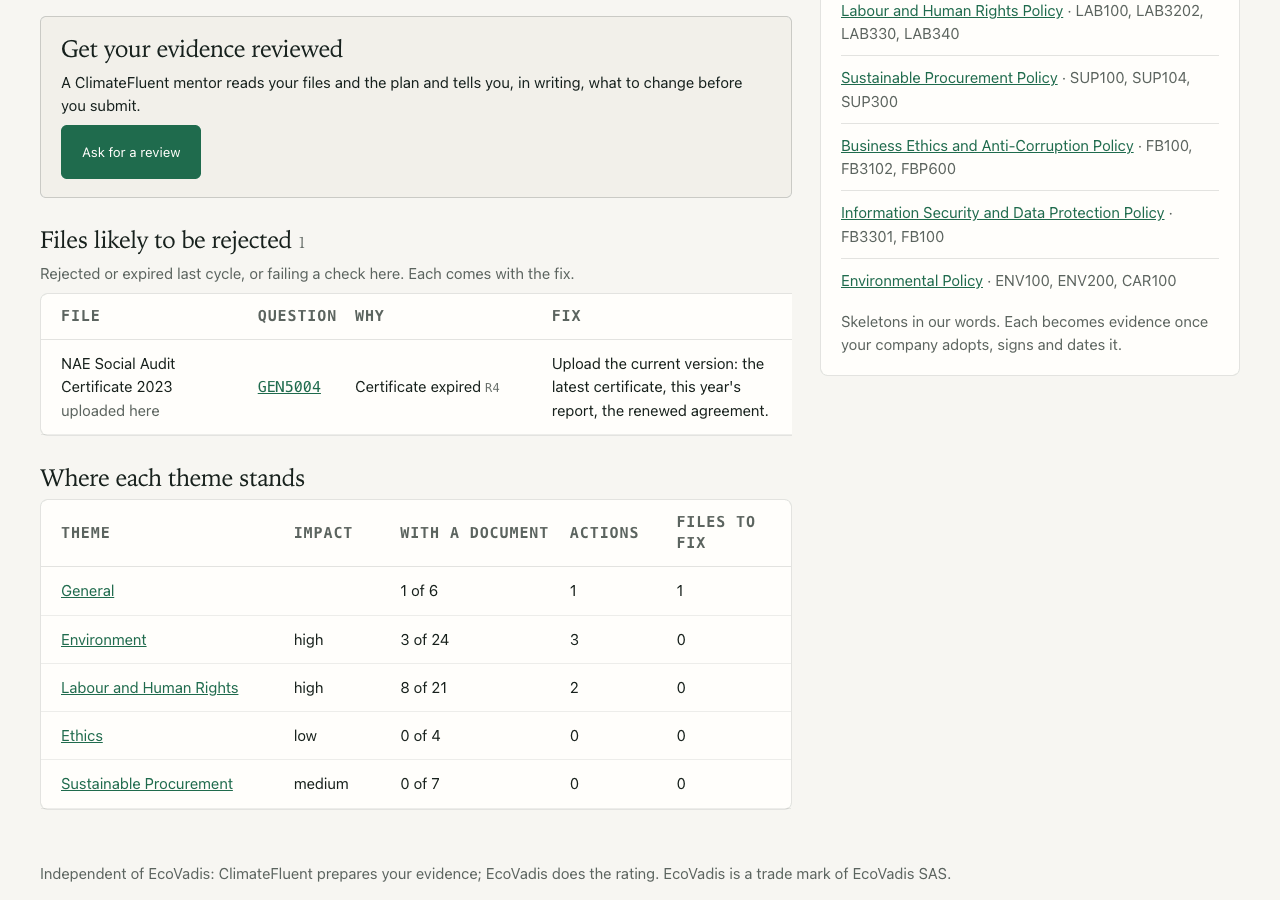Click the '0 of 4' cell for Ethics
This screenshot has width=1280, height=900.
click(420, 735)
